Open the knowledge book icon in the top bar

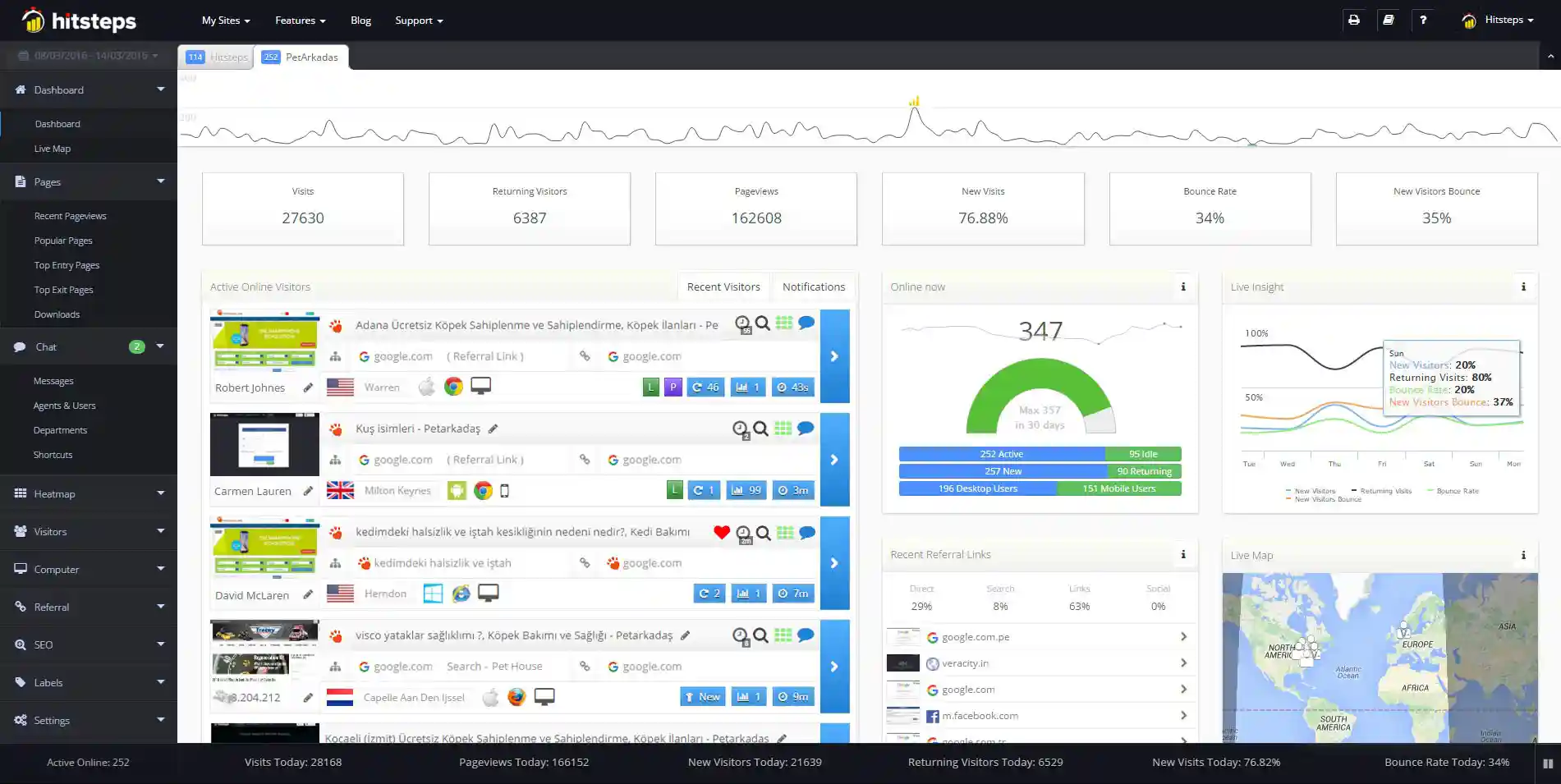tap(1389, 19)
